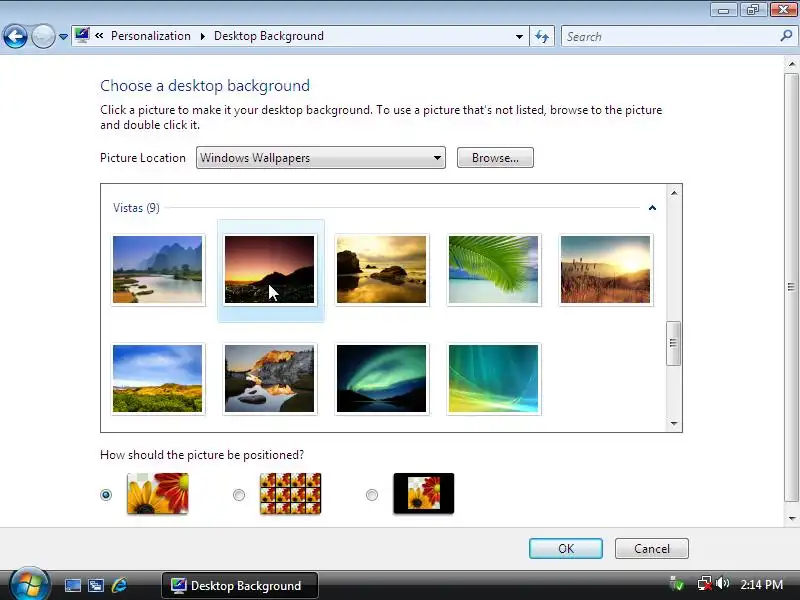Open the Picture Location dropdown
The width and height of the screenshot is (800, 600).
pos(320,158)
